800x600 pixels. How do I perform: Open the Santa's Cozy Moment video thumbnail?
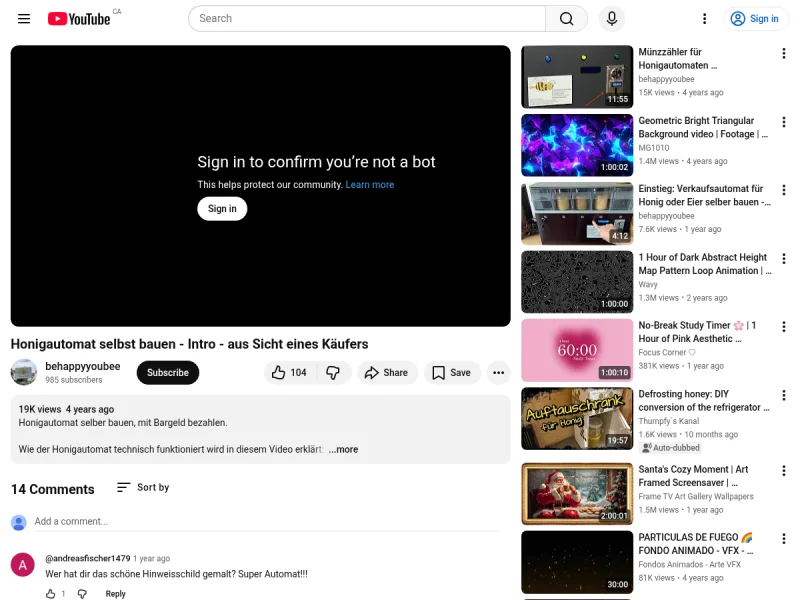pos(577,494)
